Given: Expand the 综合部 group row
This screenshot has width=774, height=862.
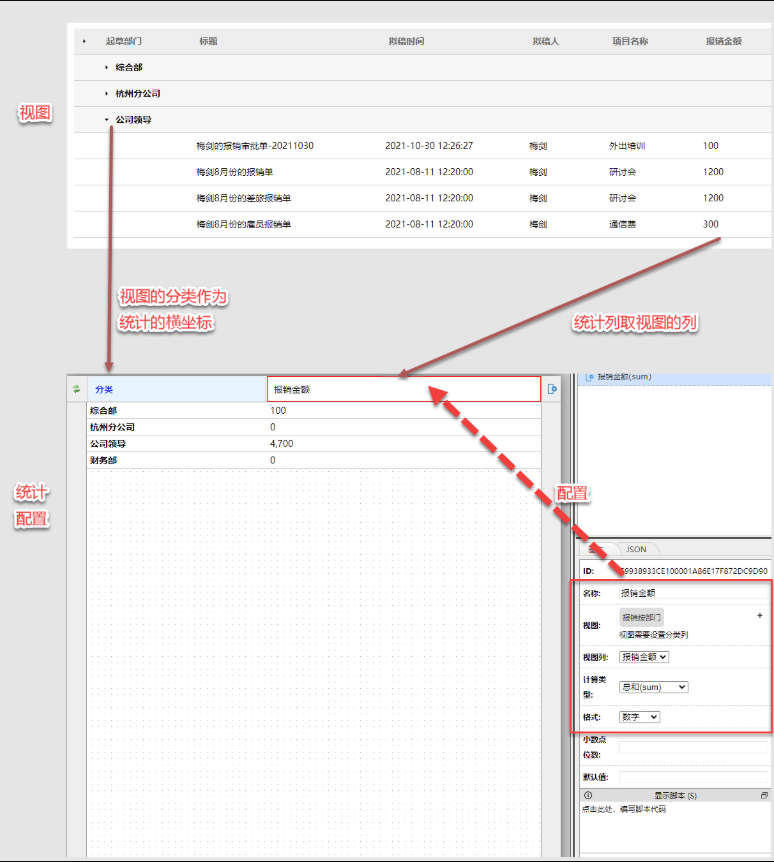Looking at the screenshot, I should click(x=107, y=67).
